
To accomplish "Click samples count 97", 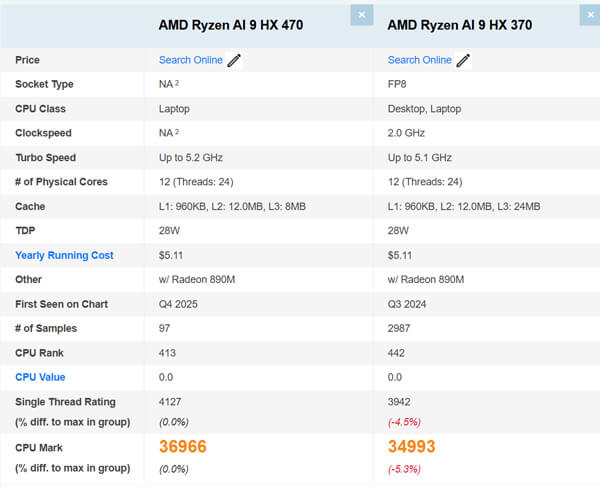I will (x=165, y=328).
